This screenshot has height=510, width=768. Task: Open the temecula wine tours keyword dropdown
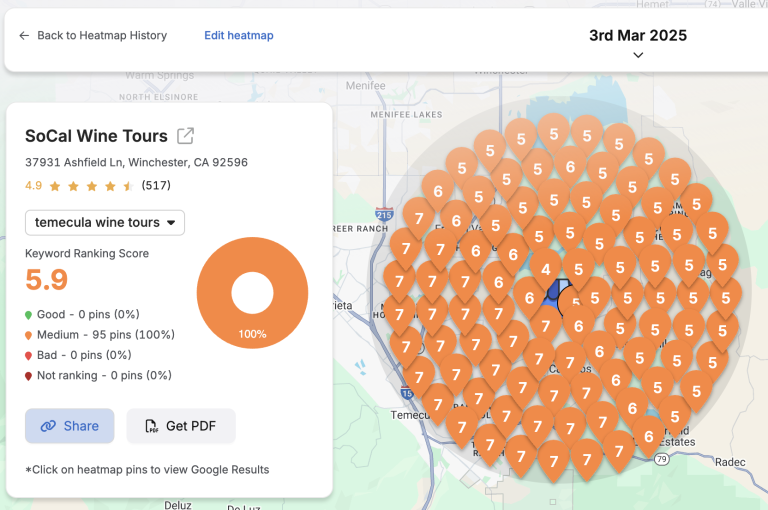105,222
